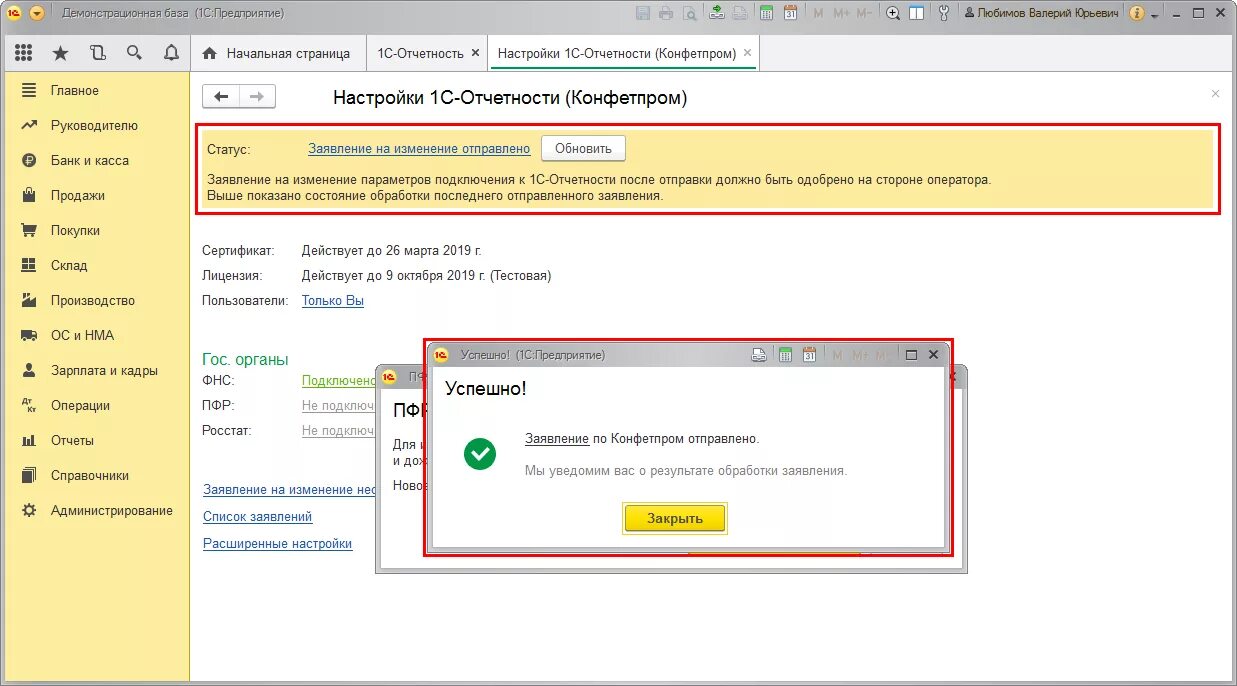Close the settings form with its gray x
The width and height of the screenshot is (1237, 686).
[x=1215, y=93]
